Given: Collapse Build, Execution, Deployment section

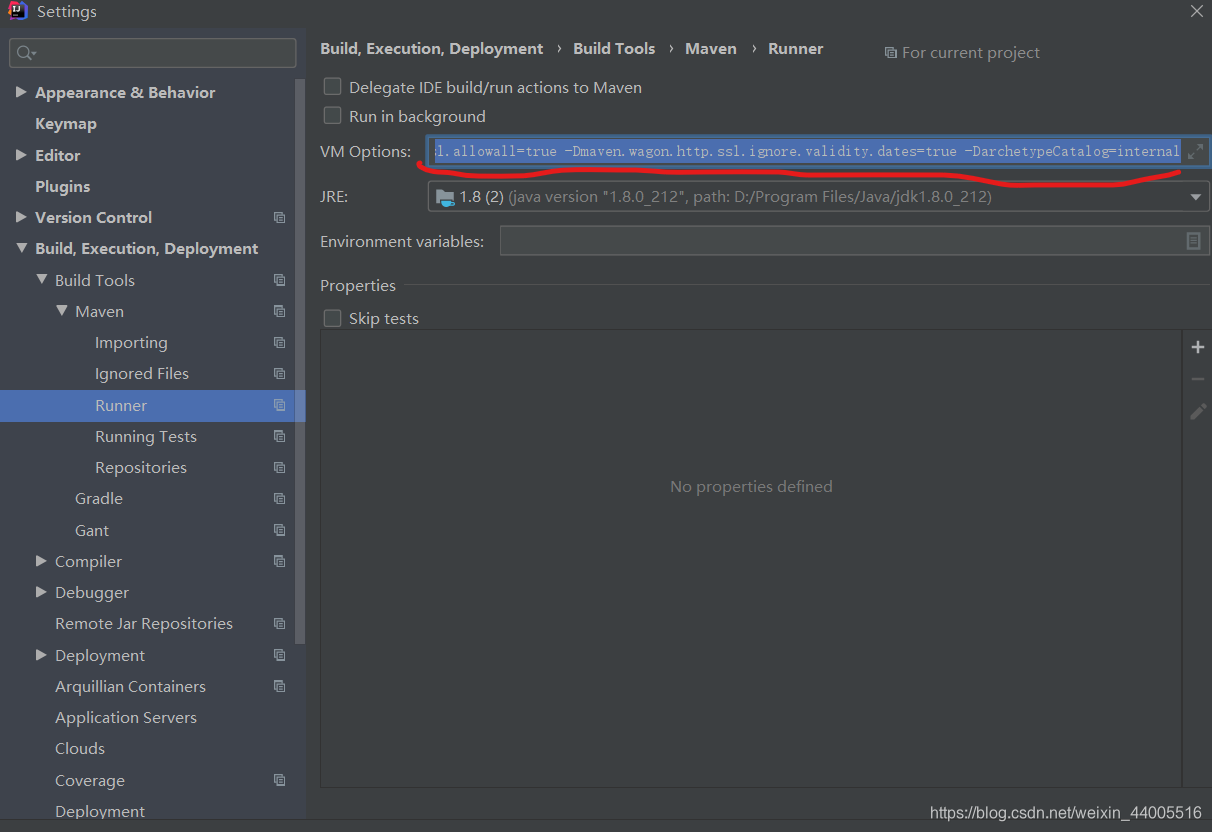Looking at the screenshot, I should tap(21, 248).
